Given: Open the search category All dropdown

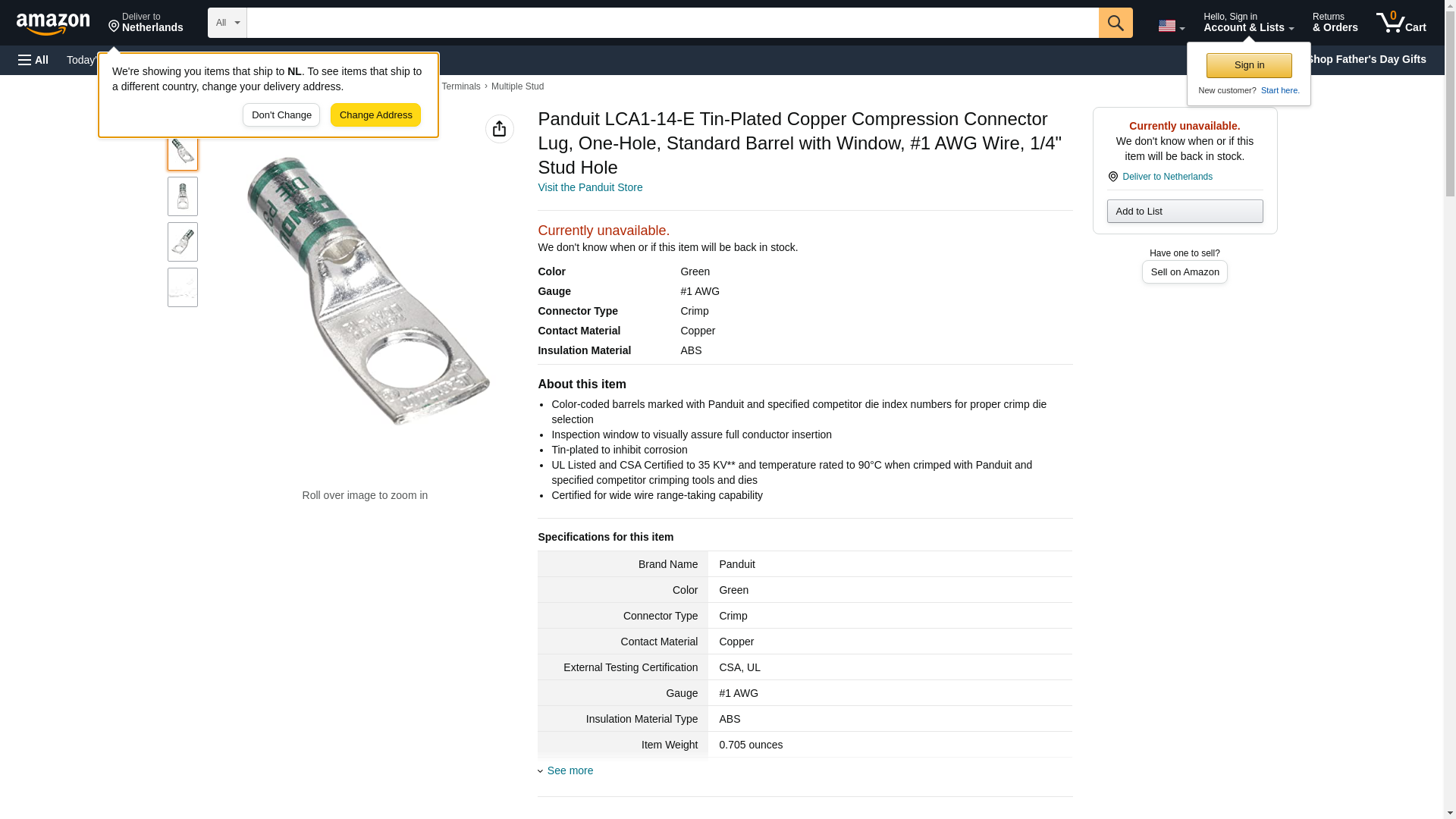Looking at the screenshot, I should coord(227,23).
